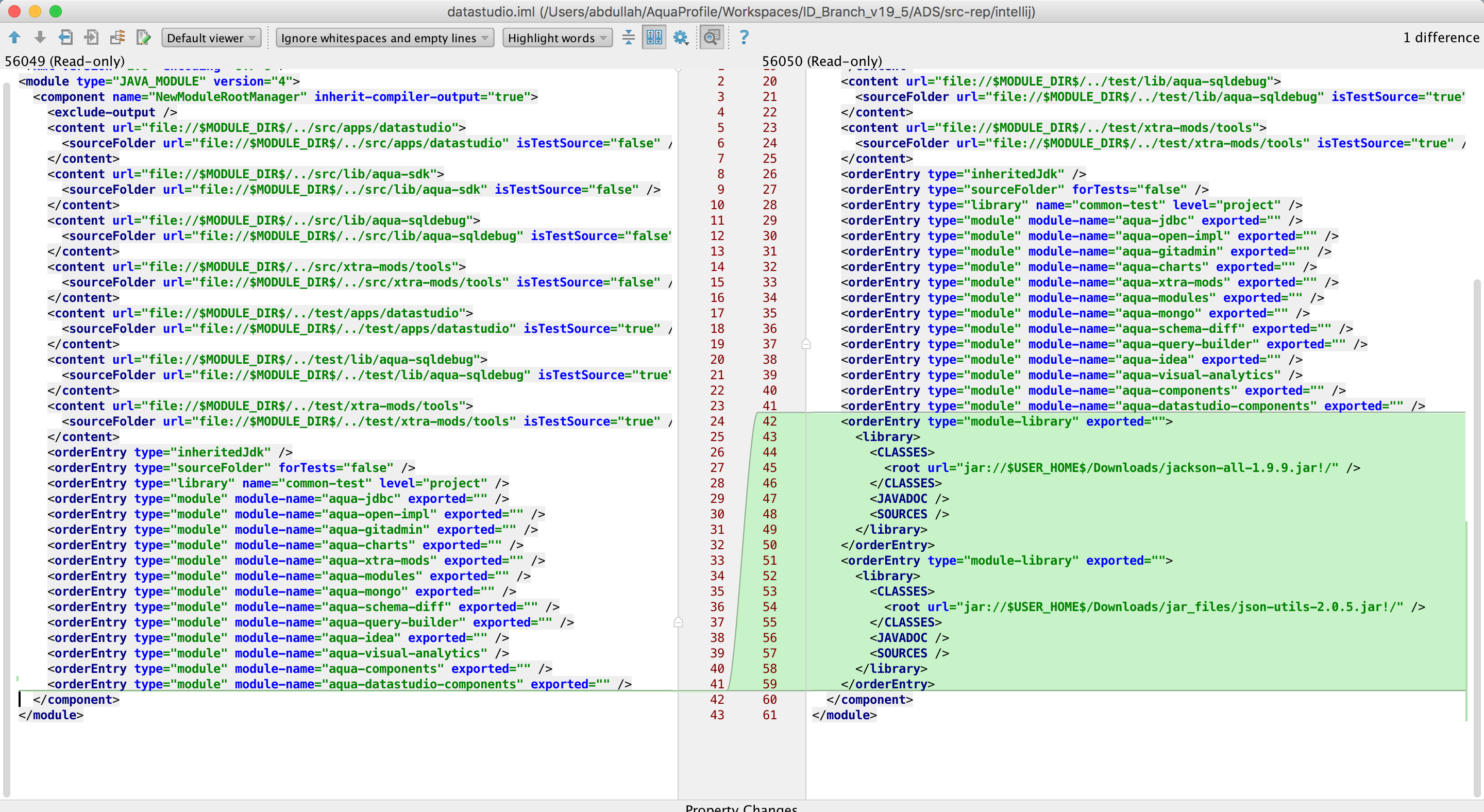The width and height of the screenshot is (1484, 812).
Task: Click left pane aqua-sdk content url line
Action: (245, 174)
